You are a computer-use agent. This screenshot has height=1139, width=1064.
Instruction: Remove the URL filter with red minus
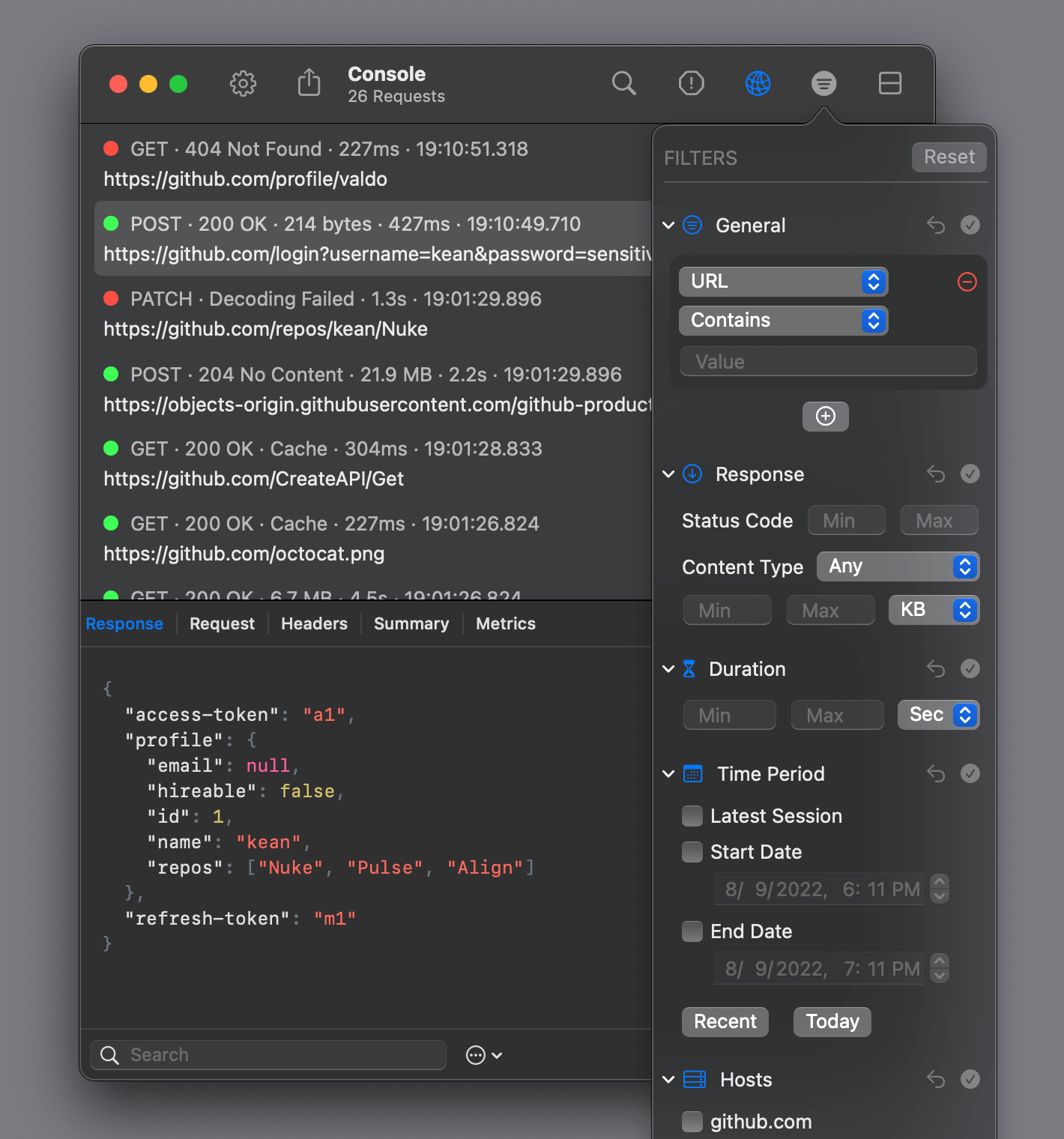pos(967,282)
